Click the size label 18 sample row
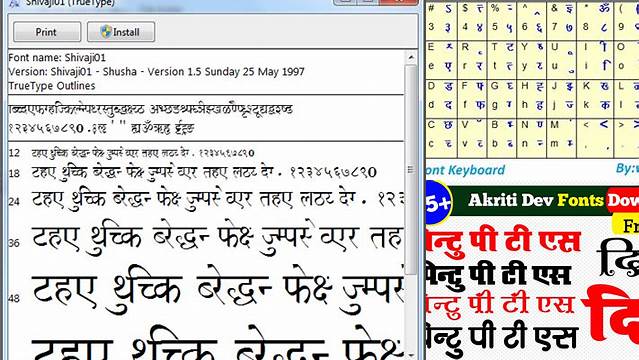Screen dimensions: 639x360 click(x=193, y=172)
